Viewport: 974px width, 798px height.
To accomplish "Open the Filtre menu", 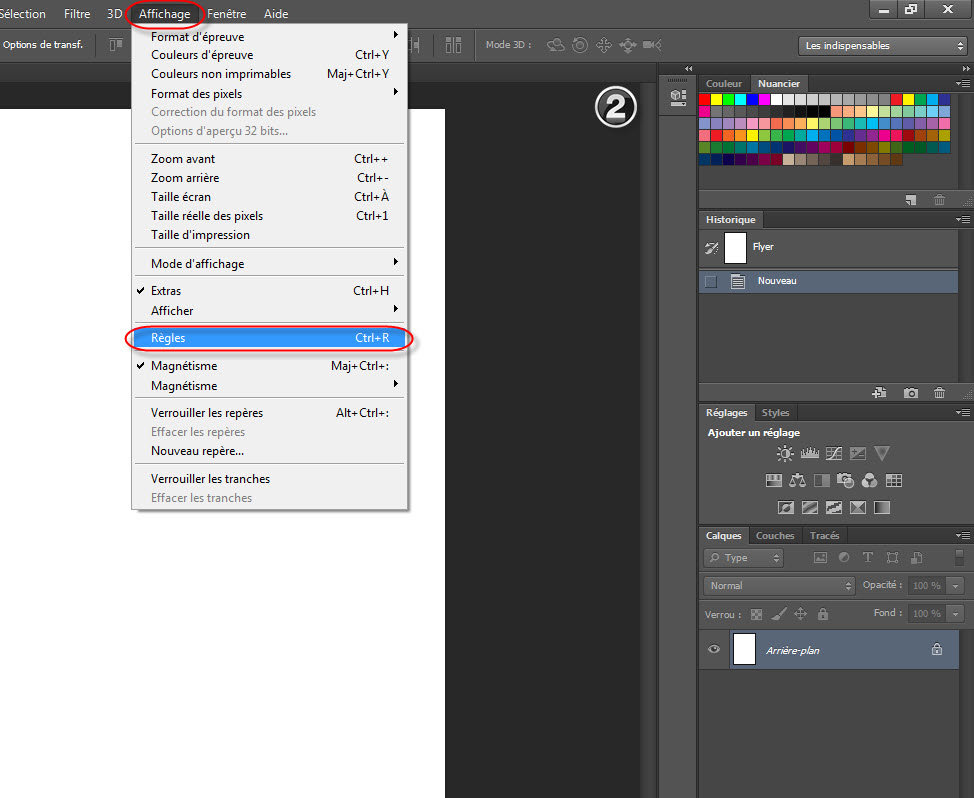I will [x=77, y=14].
